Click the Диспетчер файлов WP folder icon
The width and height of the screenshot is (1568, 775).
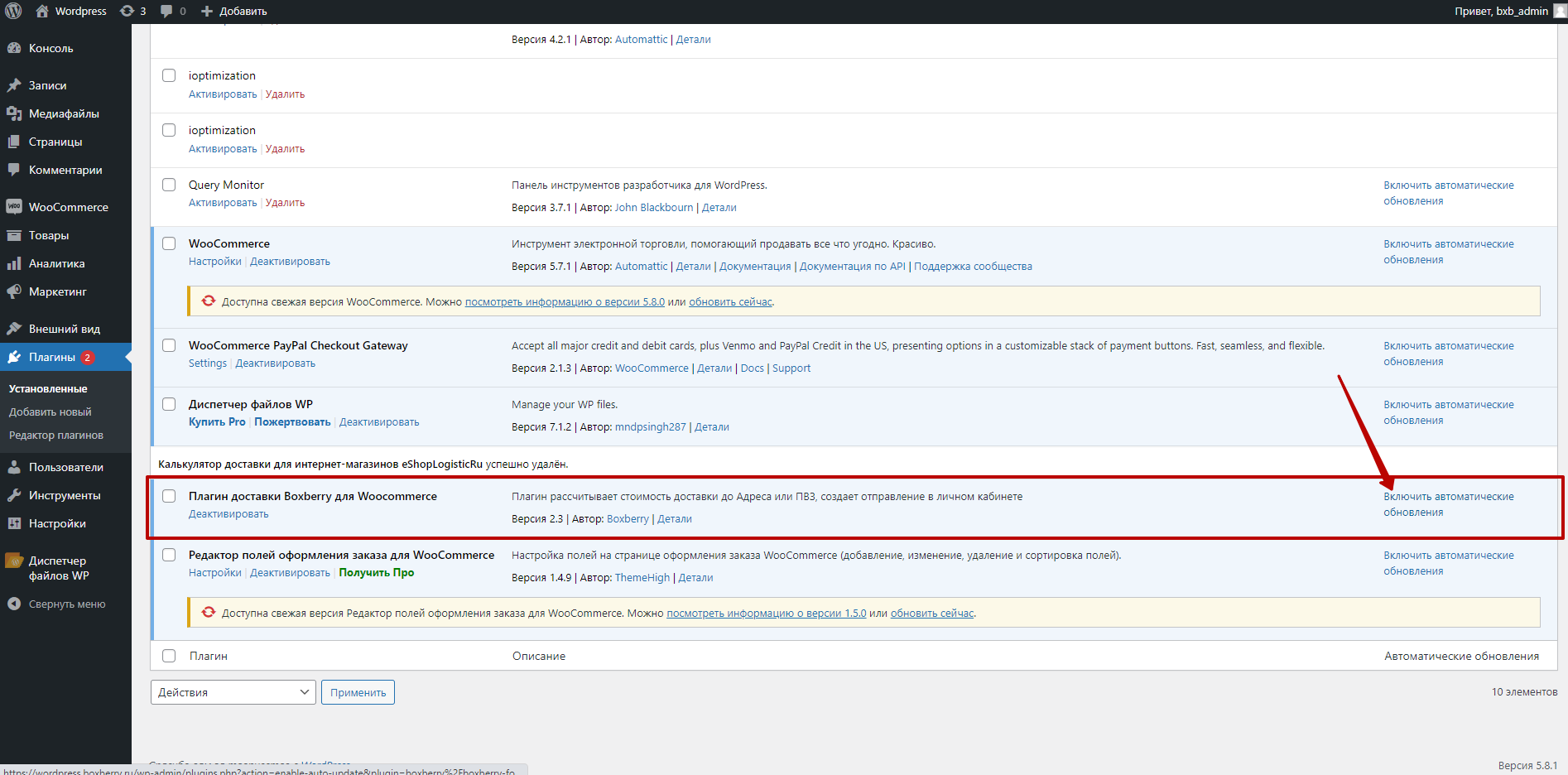pyautogui.click(x=14, y=561)
